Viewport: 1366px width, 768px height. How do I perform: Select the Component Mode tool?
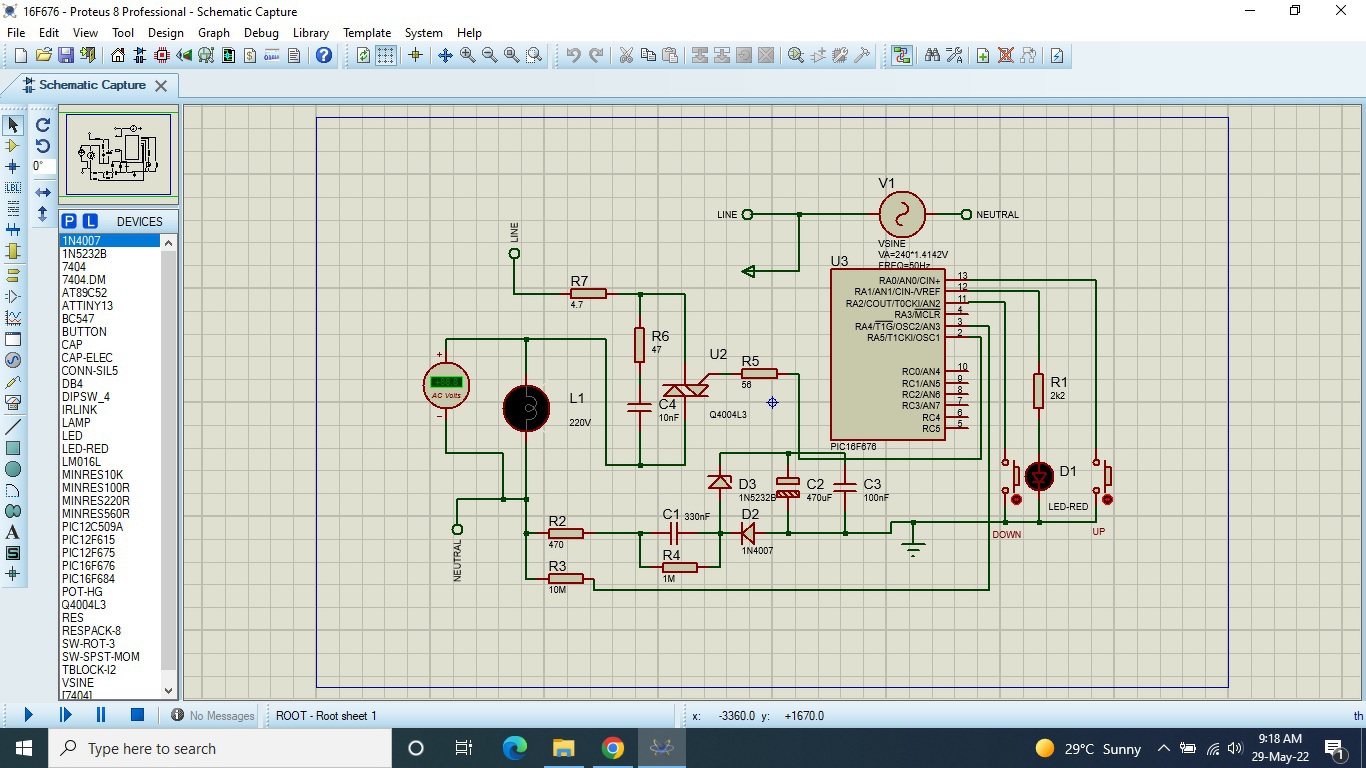13,146
